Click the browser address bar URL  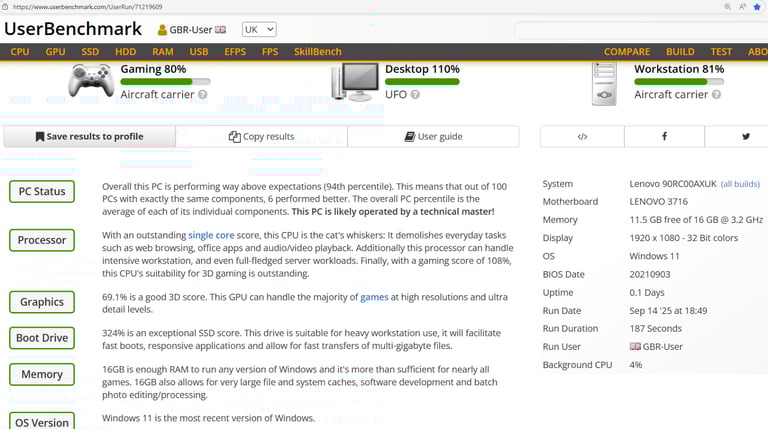[88, 7]
